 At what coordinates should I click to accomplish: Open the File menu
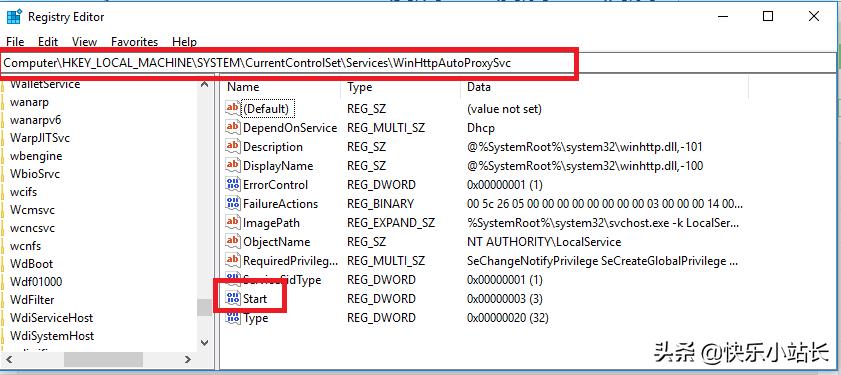click(x=15, y=41)
